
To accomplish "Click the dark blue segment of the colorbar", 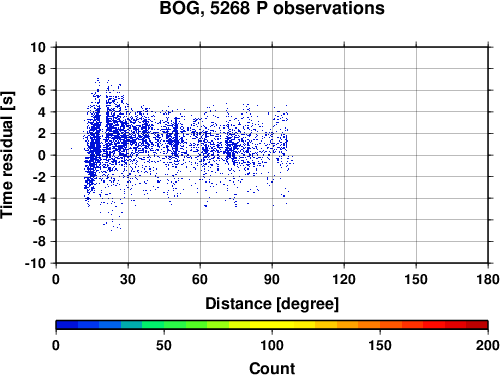I will point(67,325).
